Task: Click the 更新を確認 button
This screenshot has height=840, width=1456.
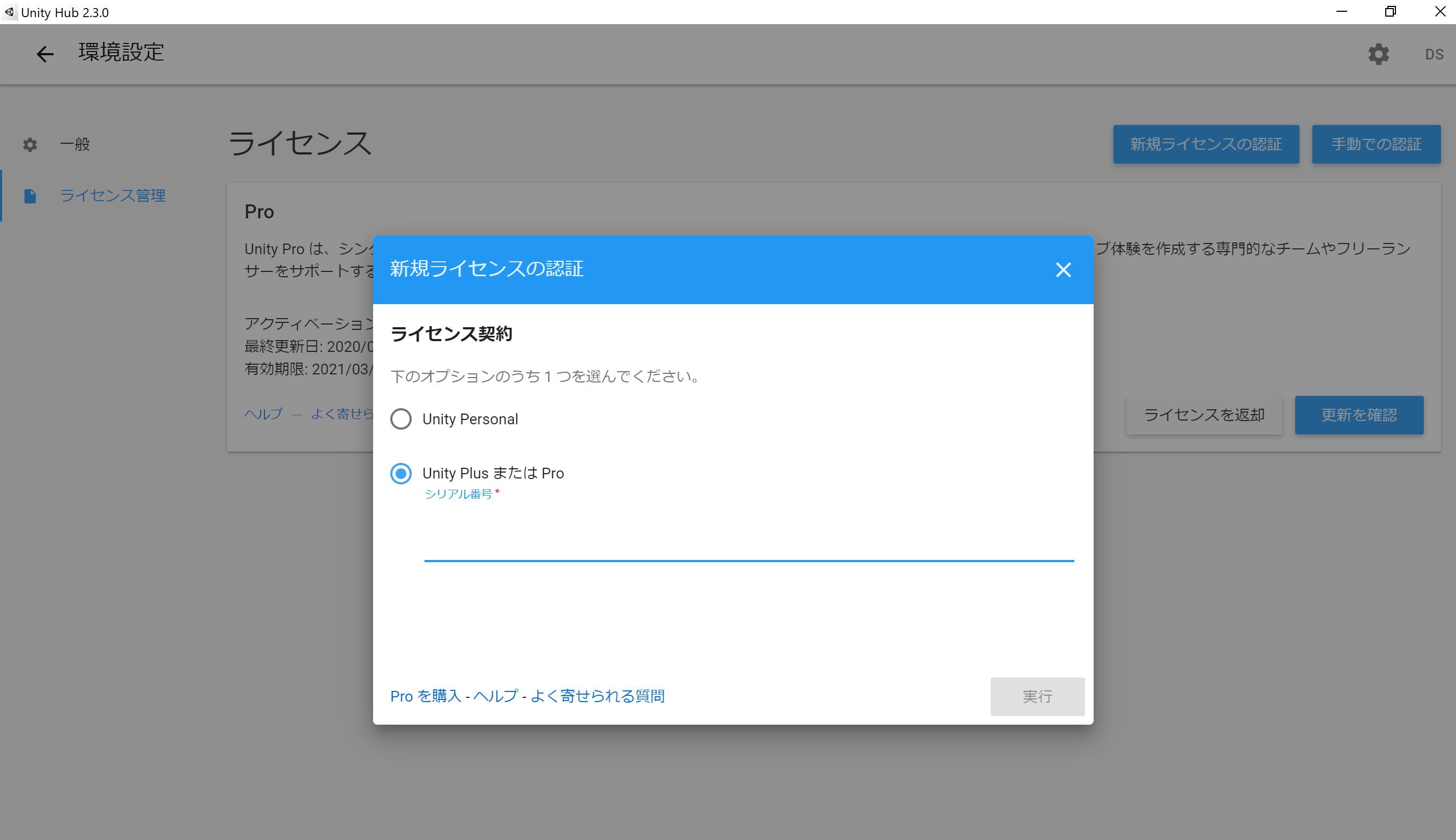Action: click(x=1358, y=415)
